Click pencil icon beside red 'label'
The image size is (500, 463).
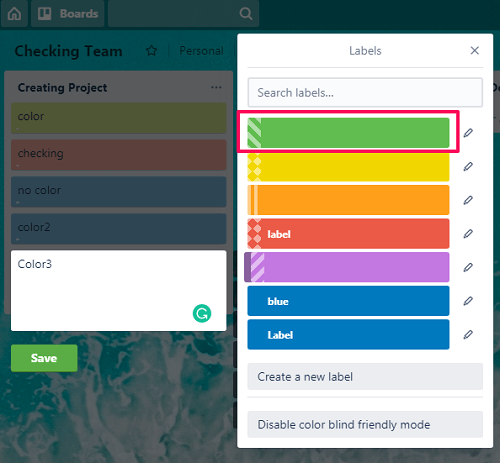[x=468, y=234]
